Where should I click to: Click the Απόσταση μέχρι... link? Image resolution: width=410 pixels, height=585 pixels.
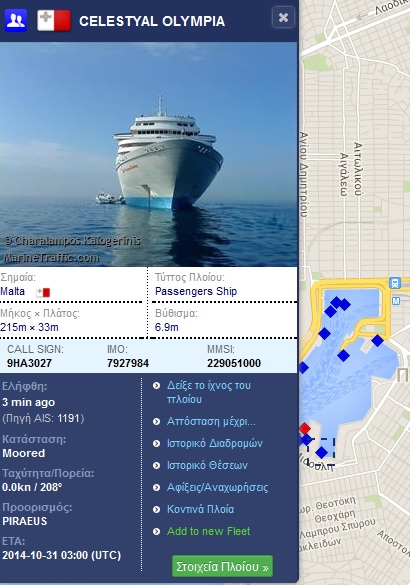coord(211,421)
